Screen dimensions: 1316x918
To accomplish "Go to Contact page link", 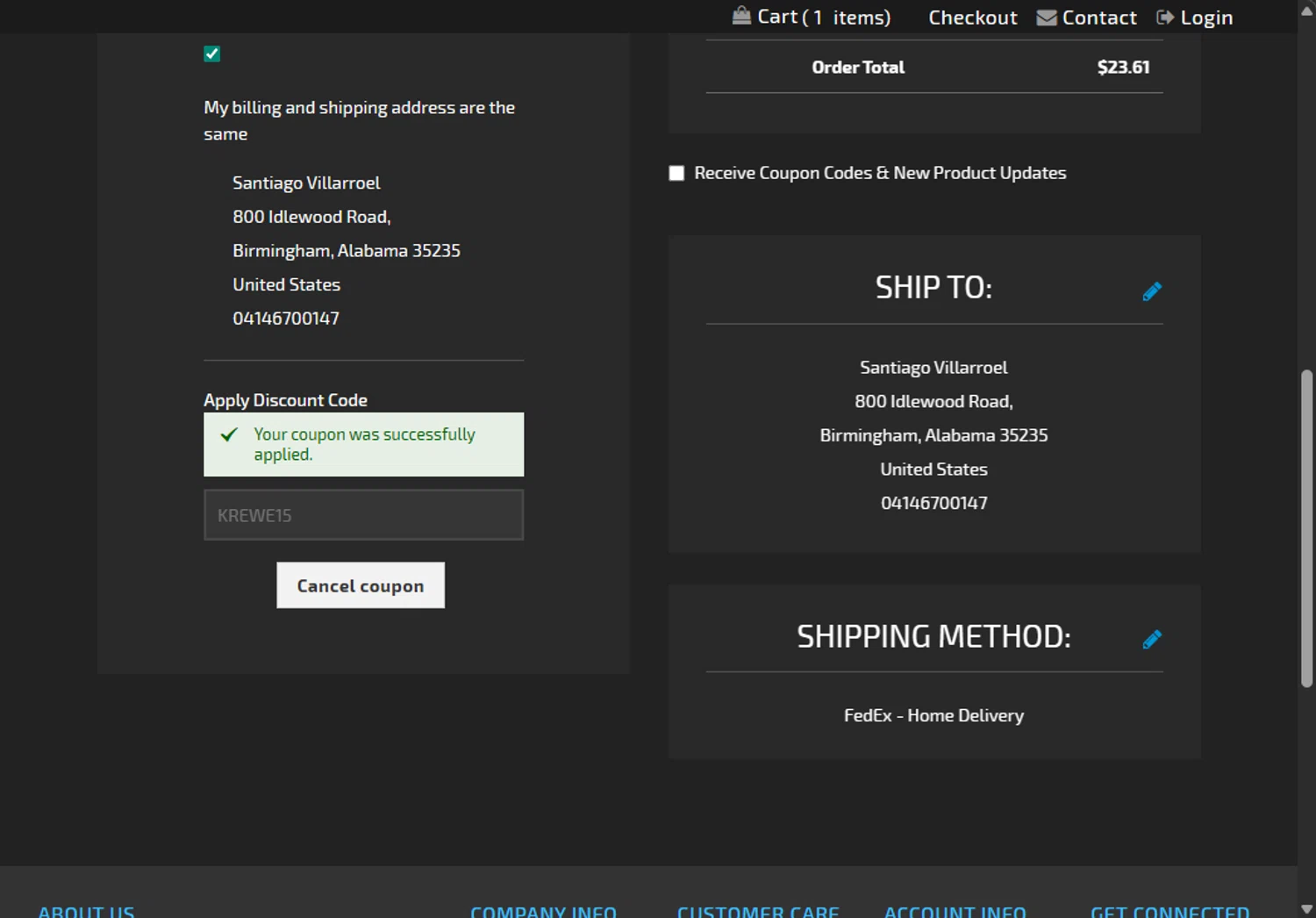I will pyautogui.click(x=1098, y=18).
